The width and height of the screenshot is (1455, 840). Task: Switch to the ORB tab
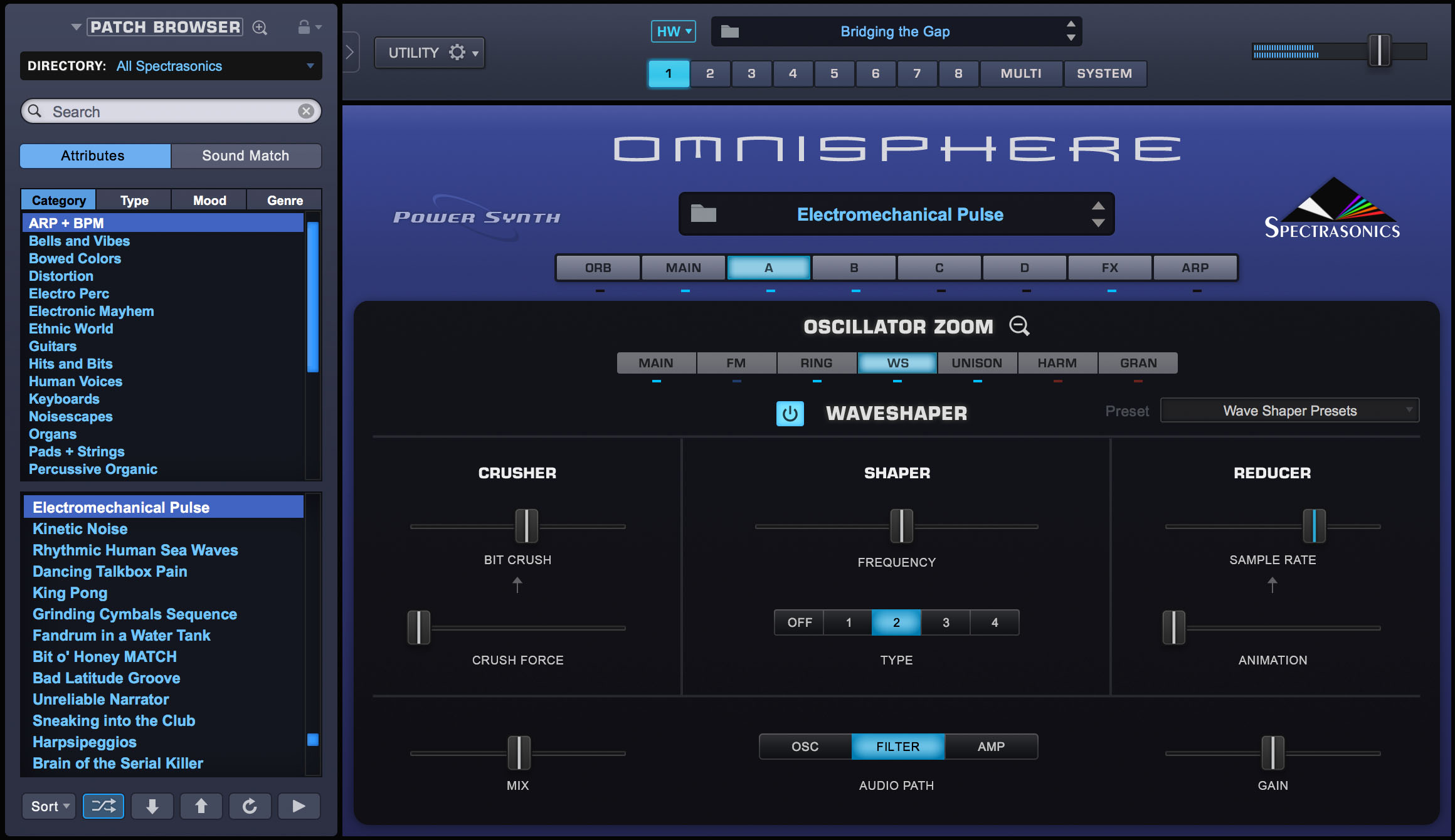pyautogui.click(x=598, y=268)
